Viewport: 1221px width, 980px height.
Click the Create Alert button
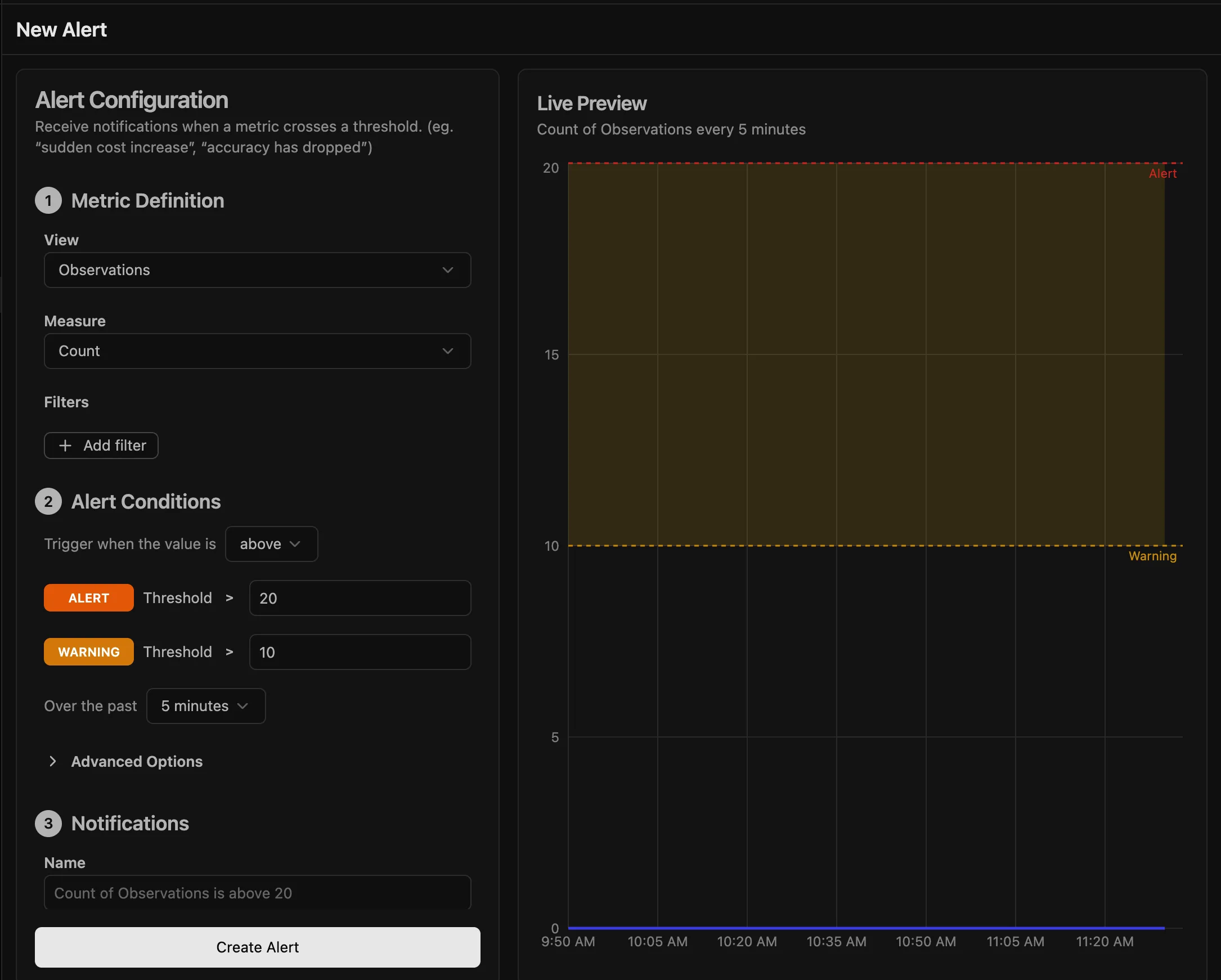coord(257,947)
